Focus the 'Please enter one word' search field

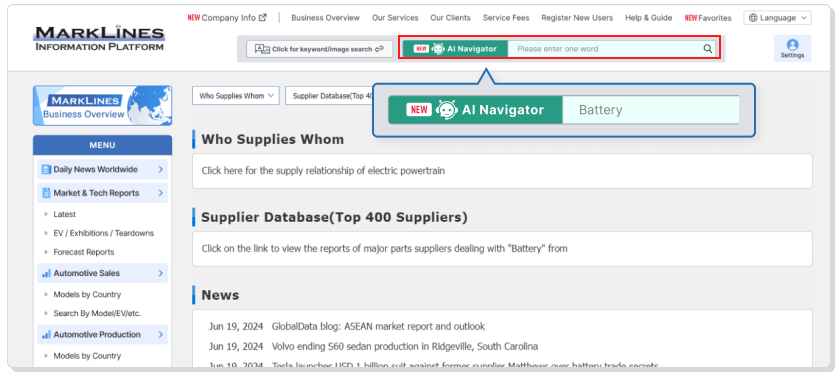pyautogui.click(x=605, y=49)
